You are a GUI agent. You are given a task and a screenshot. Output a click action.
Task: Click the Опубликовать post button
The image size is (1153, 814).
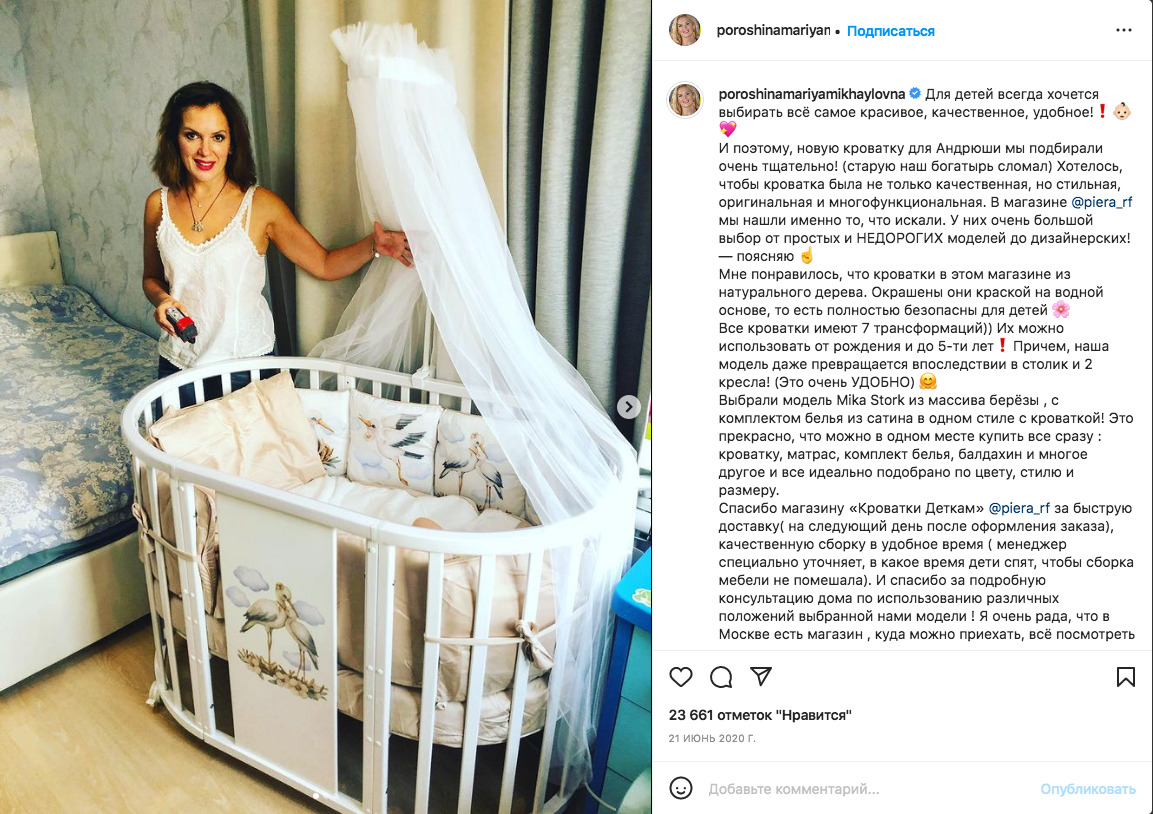pos(1088,789)
